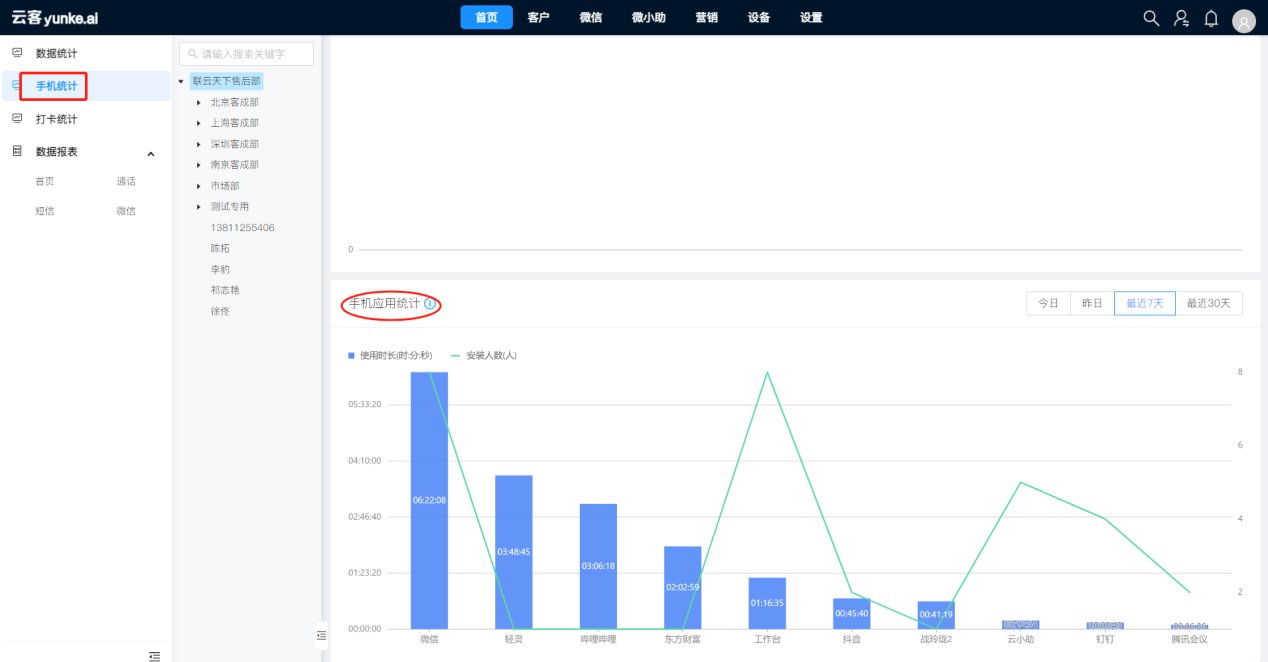The image size is (1268, 662).
Task: Click the 东方财富 bar labeled 02:02:59
Action: [683, 587]
